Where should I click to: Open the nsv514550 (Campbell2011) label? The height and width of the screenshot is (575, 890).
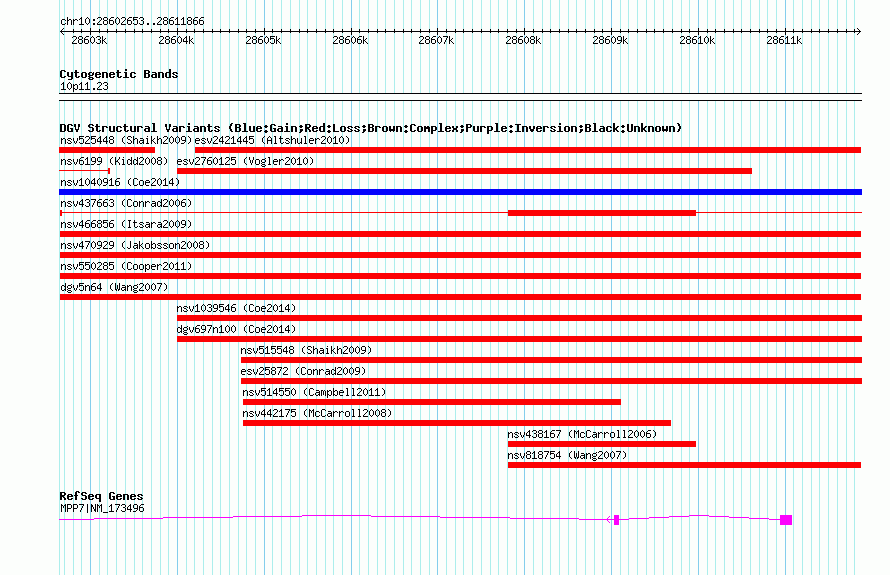point(314,392)
